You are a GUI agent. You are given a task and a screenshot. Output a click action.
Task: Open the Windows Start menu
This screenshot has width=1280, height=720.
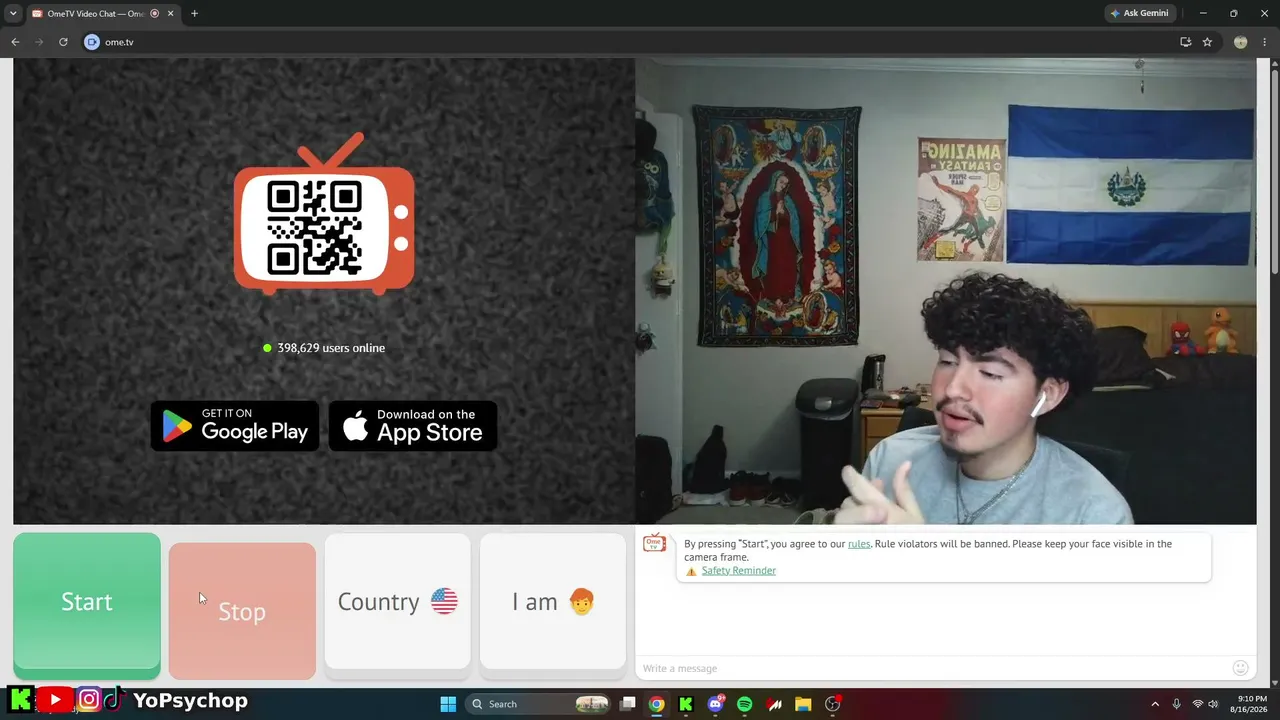[448, 704]
